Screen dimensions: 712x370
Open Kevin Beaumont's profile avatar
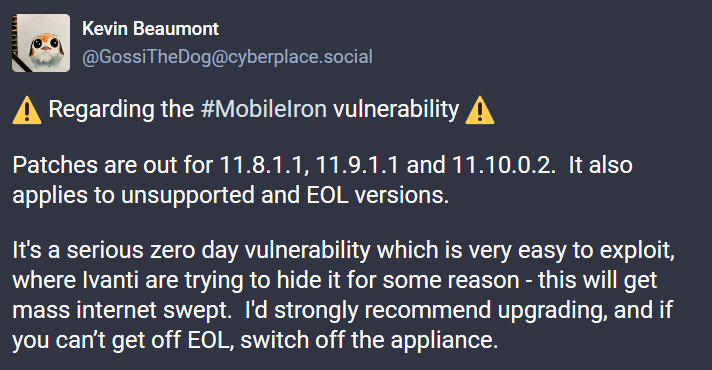point(41,43)
